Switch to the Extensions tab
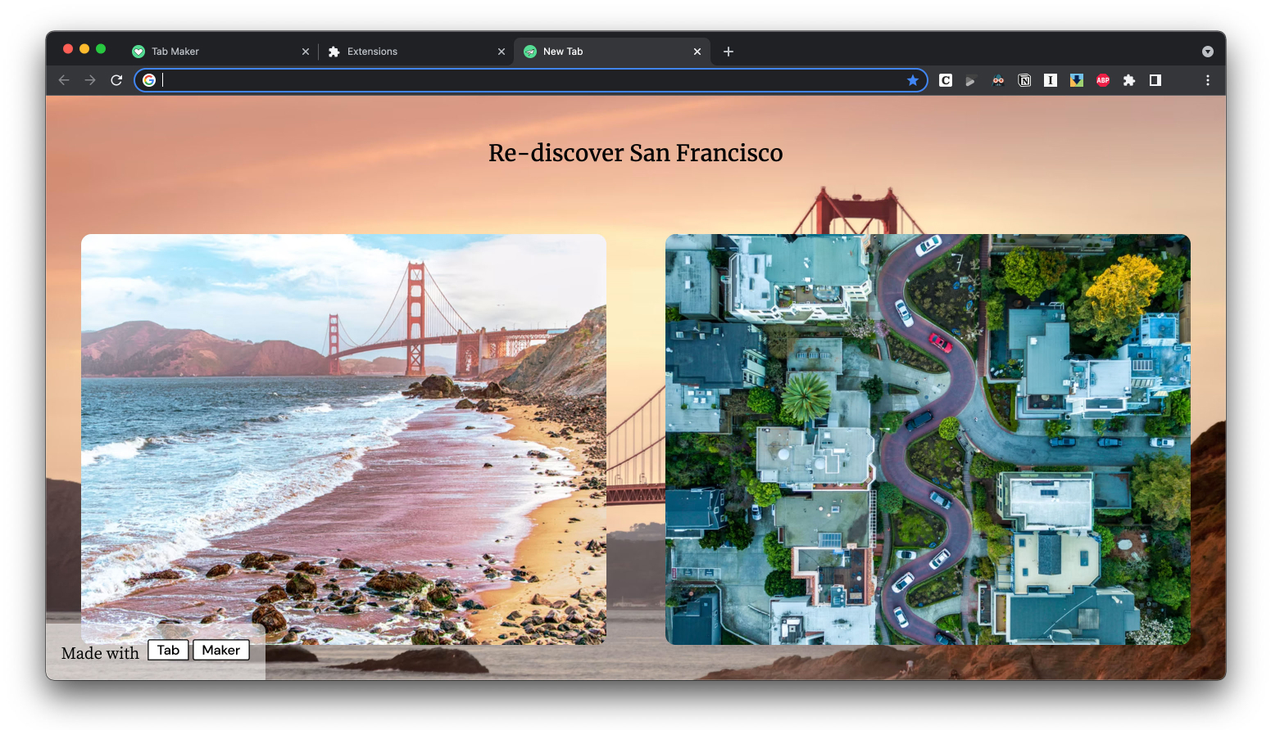Screen dimensions: 1280x730 point(416,51)
